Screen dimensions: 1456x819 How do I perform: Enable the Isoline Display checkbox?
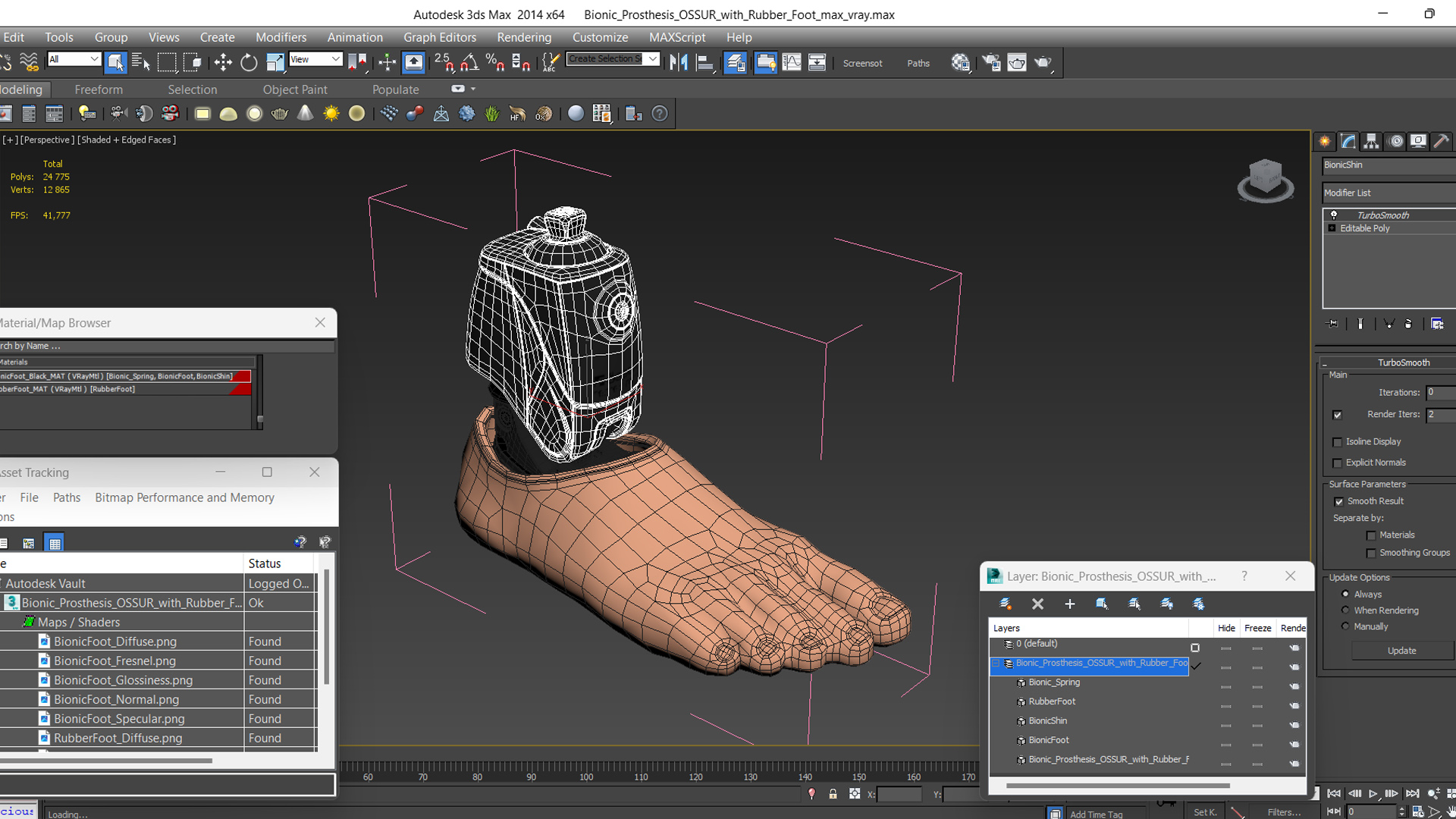click(1337, 442)
